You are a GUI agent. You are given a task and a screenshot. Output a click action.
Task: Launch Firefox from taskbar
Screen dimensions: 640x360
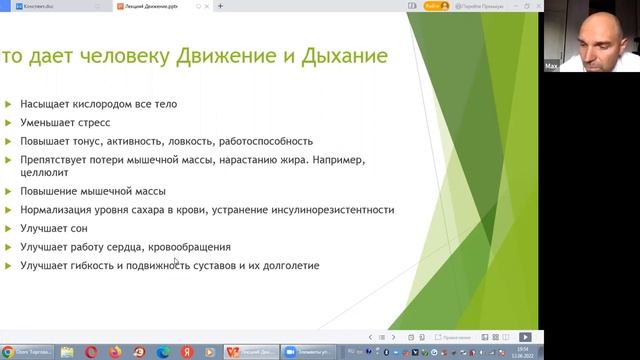(x=115, y=352)
